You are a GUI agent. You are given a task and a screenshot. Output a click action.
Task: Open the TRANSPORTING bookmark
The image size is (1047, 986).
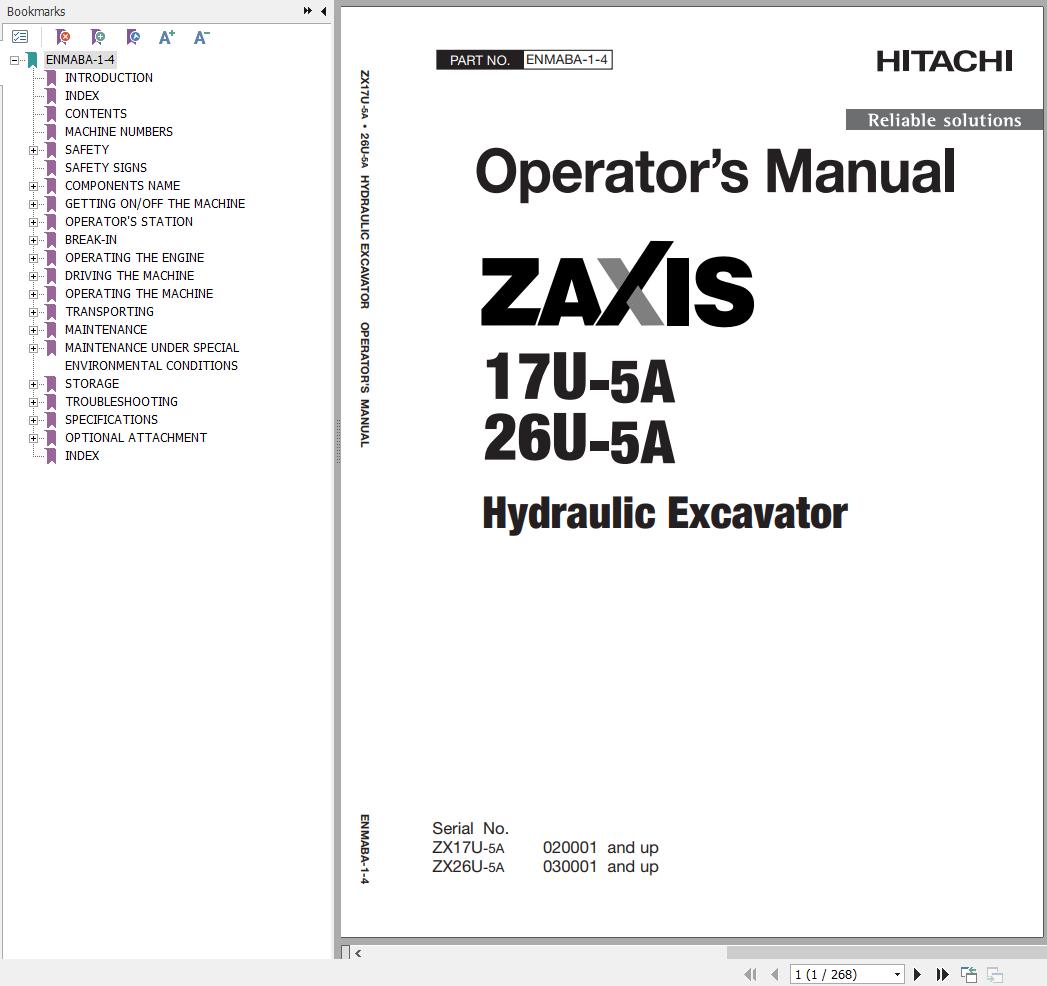click(110, 312)
